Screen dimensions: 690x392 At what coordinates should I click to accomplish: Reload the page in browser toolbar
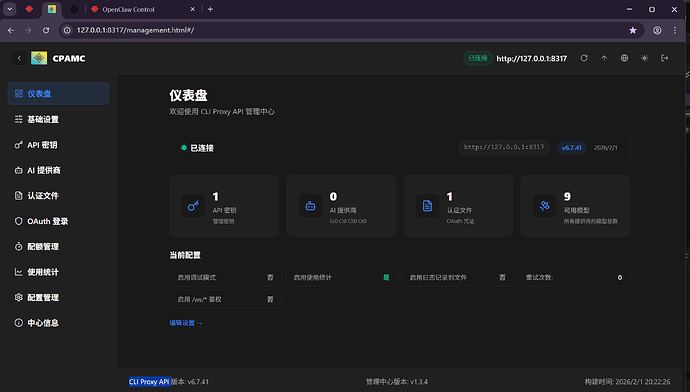46,30
